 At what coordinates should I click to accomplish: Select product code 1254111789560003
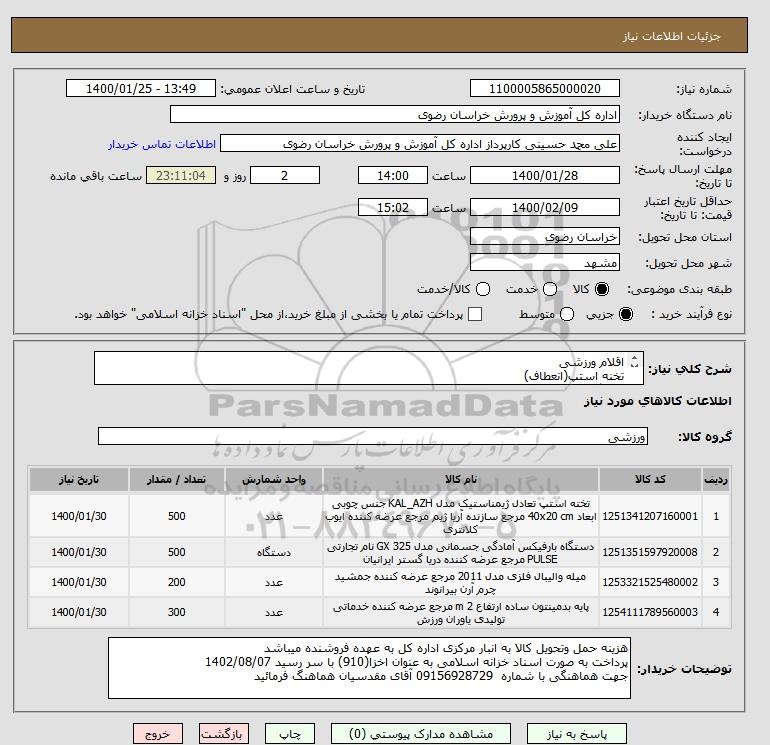[650, 612]
